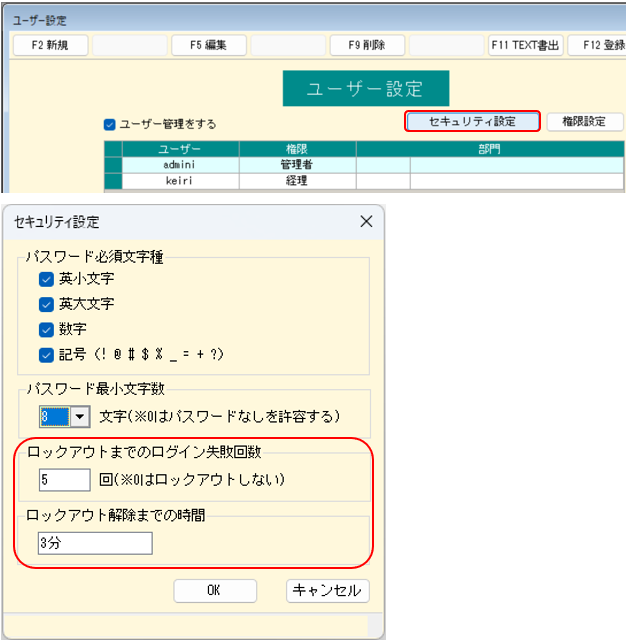Click the F9 削除 toolbar button
Image resolution: width=627 pixels, height=640 pixels.
[x=367, y=45]
